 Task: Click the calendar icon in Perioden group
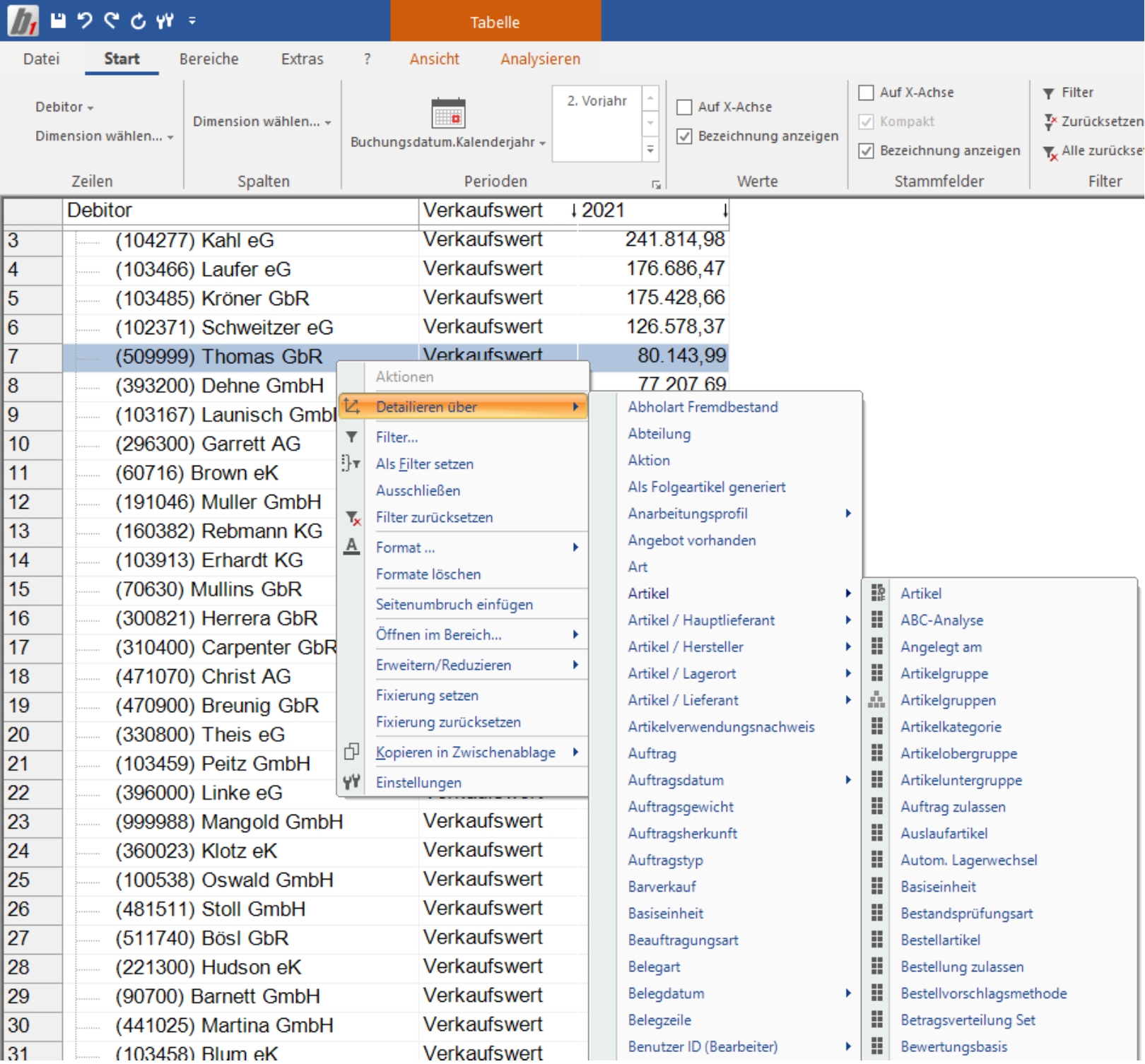[448, 114]
